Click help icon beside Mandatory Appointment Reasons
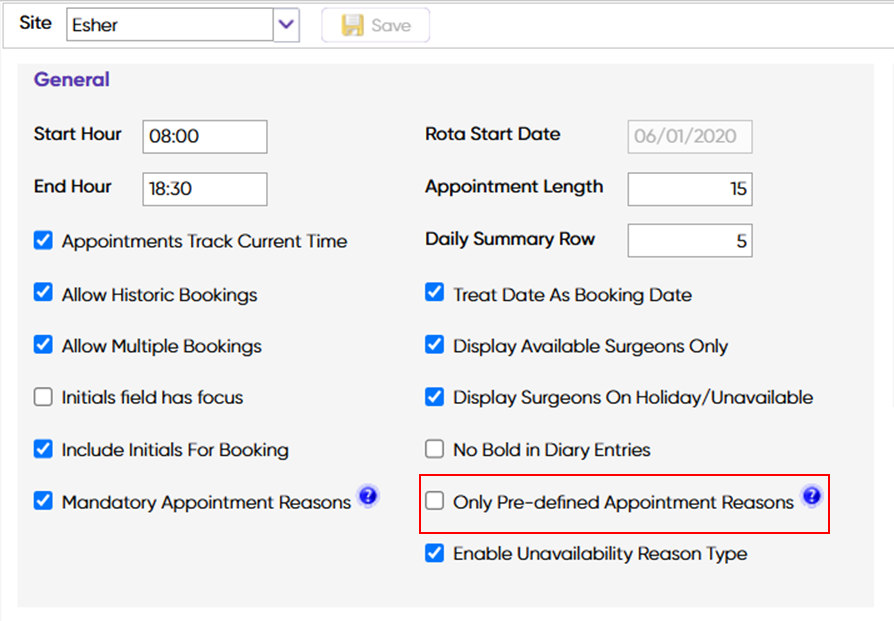Image resolution: width=894 pixels, height=621 pixels. 368,496
